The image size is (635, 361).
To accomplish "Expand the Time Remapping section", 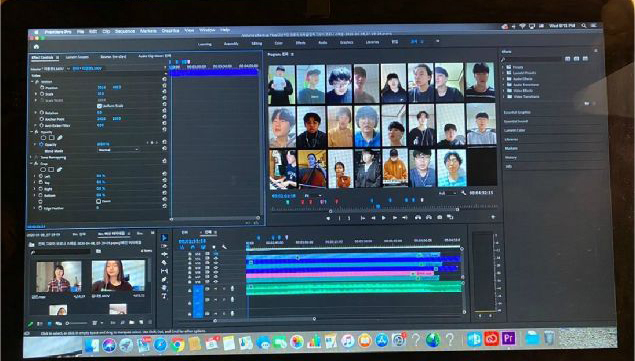I will [x=32, y=158].
